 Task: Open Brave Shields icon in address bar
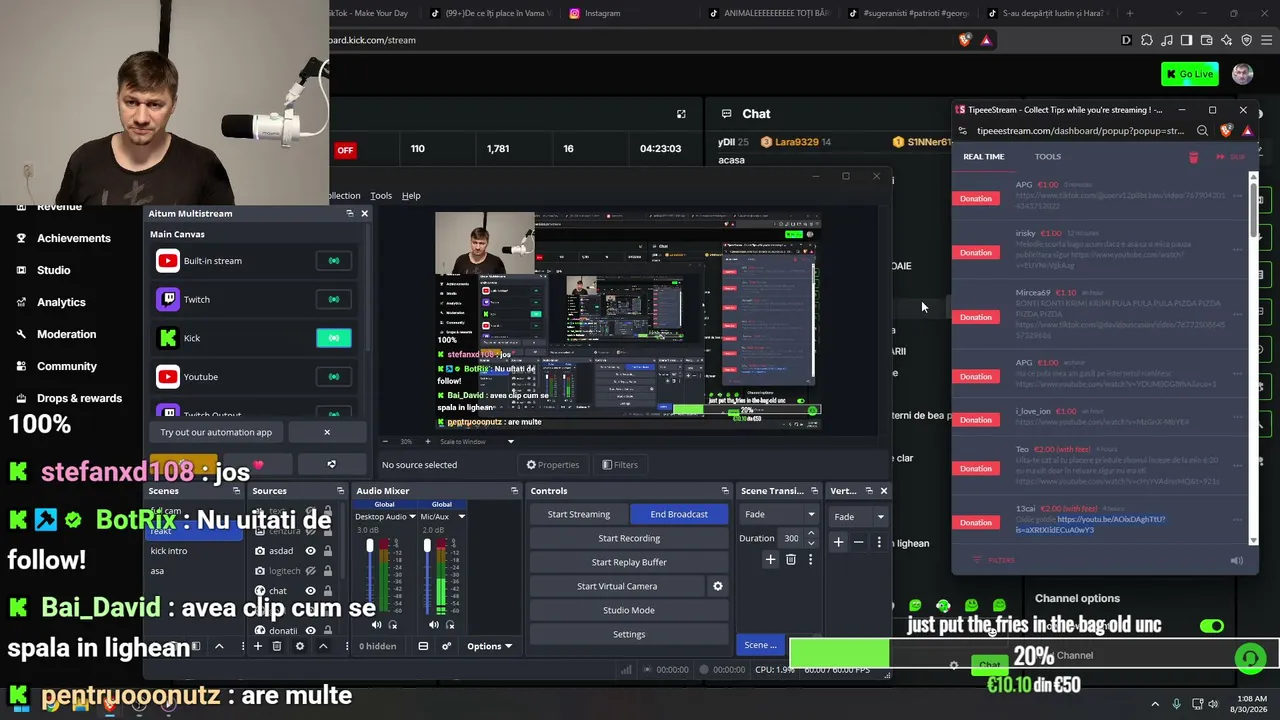[965, 40]
